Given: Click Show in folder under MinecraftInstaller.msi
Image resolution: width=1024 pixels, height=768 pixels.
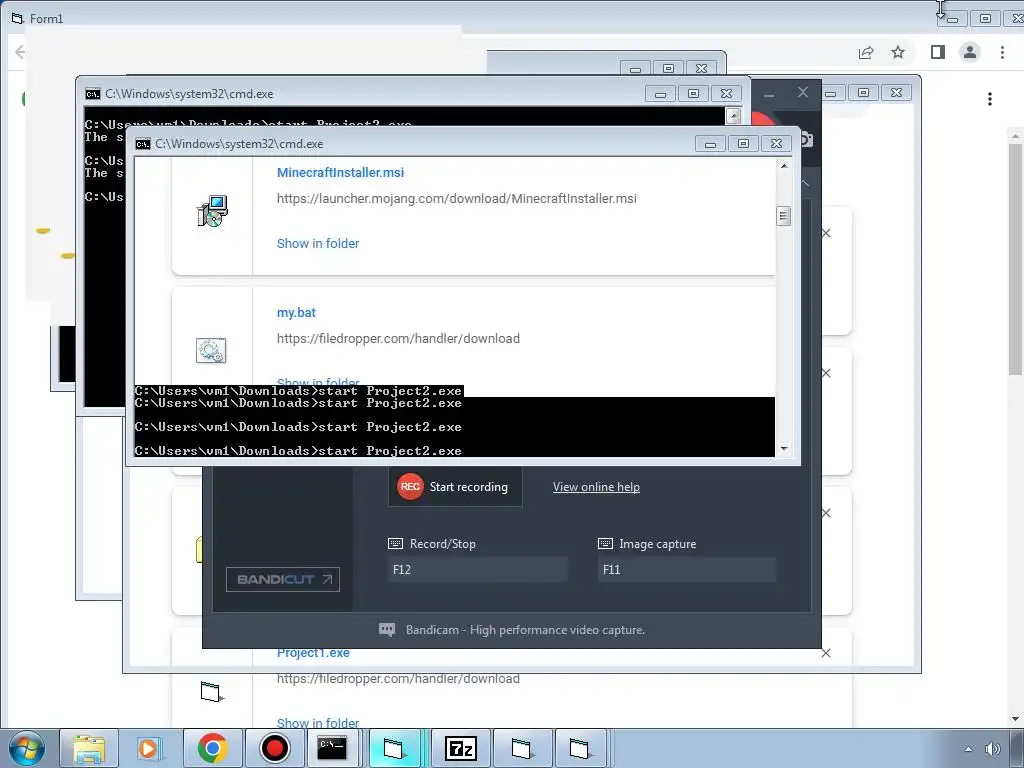Looking at the screenshot, I should pyautogui.click(x=318, y=244).
